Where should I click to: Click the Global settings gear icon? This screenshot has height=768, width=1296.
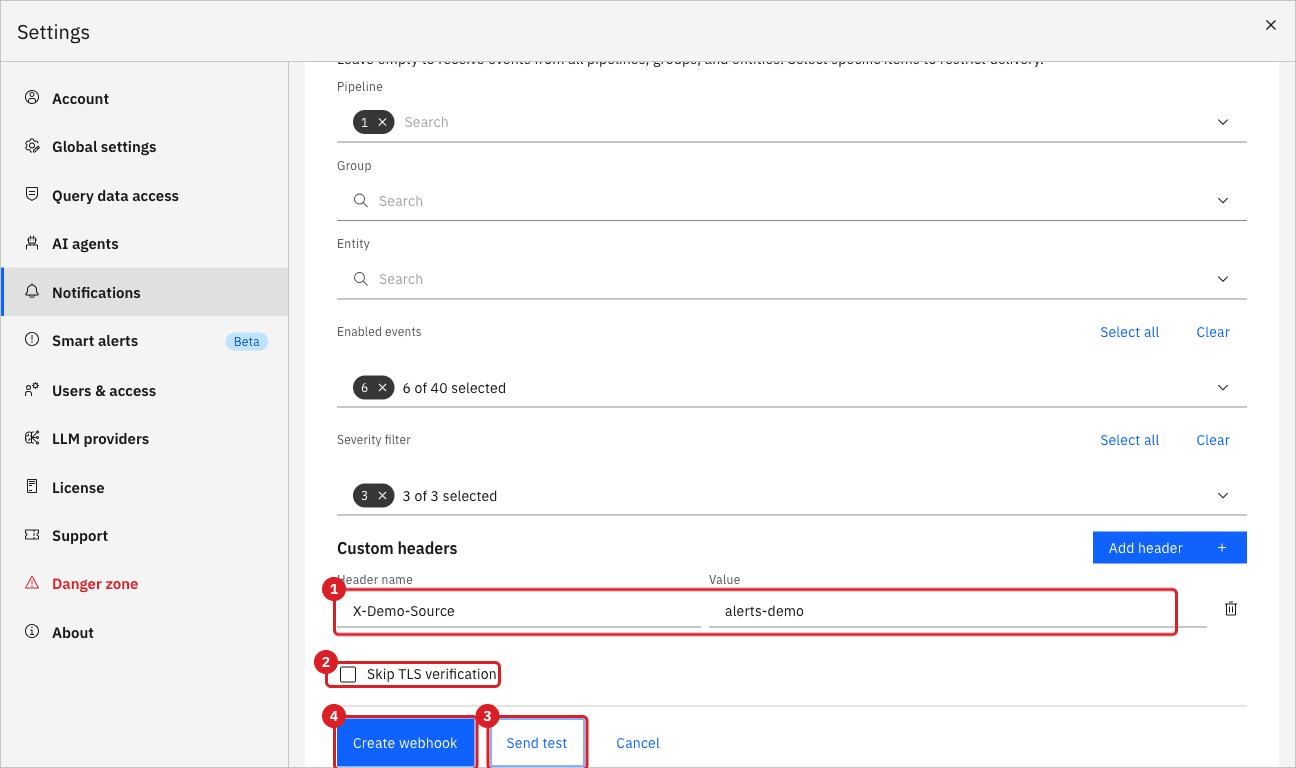[32, 146]
